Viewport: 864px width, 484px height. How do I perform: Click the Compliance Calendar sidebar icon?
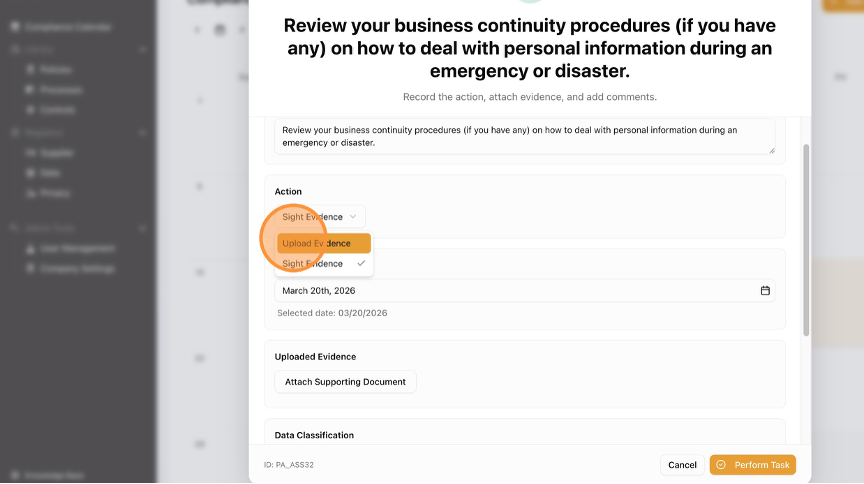click(16, 26)
